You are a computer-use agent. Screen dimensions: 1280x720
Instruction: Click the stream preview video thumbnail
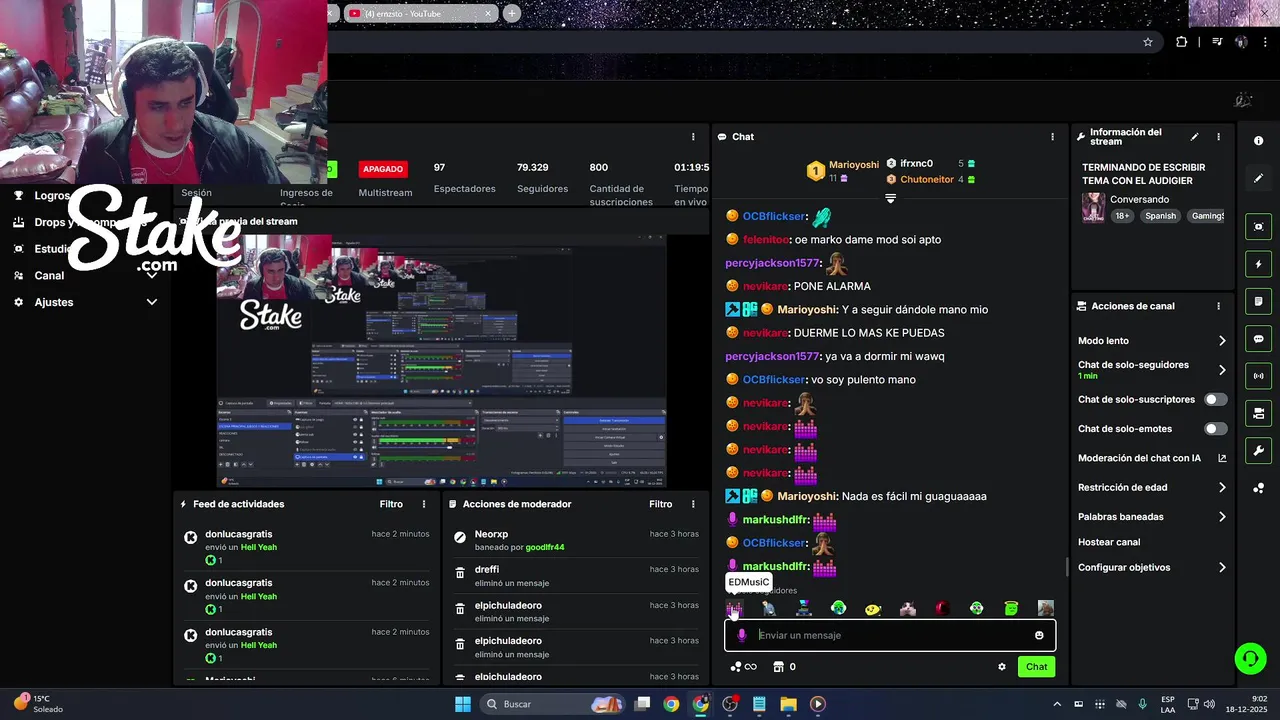pyautogui.click(x=442, y=361)
